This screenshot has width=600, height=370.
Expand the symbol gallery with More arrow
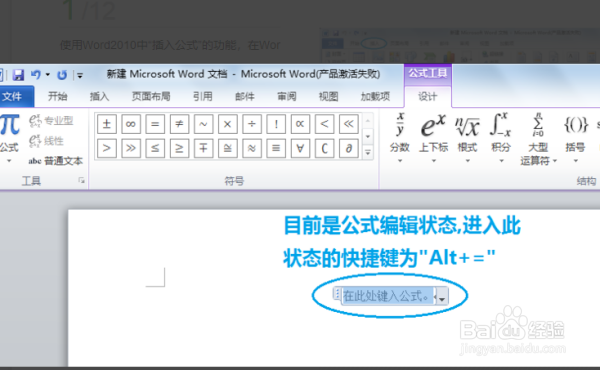click(x=368, y=152)
